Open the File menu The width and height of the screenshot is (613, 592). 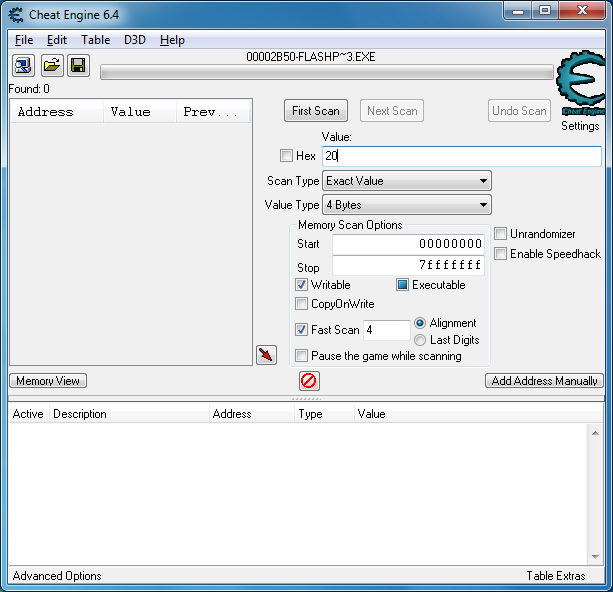coord(24,40)
